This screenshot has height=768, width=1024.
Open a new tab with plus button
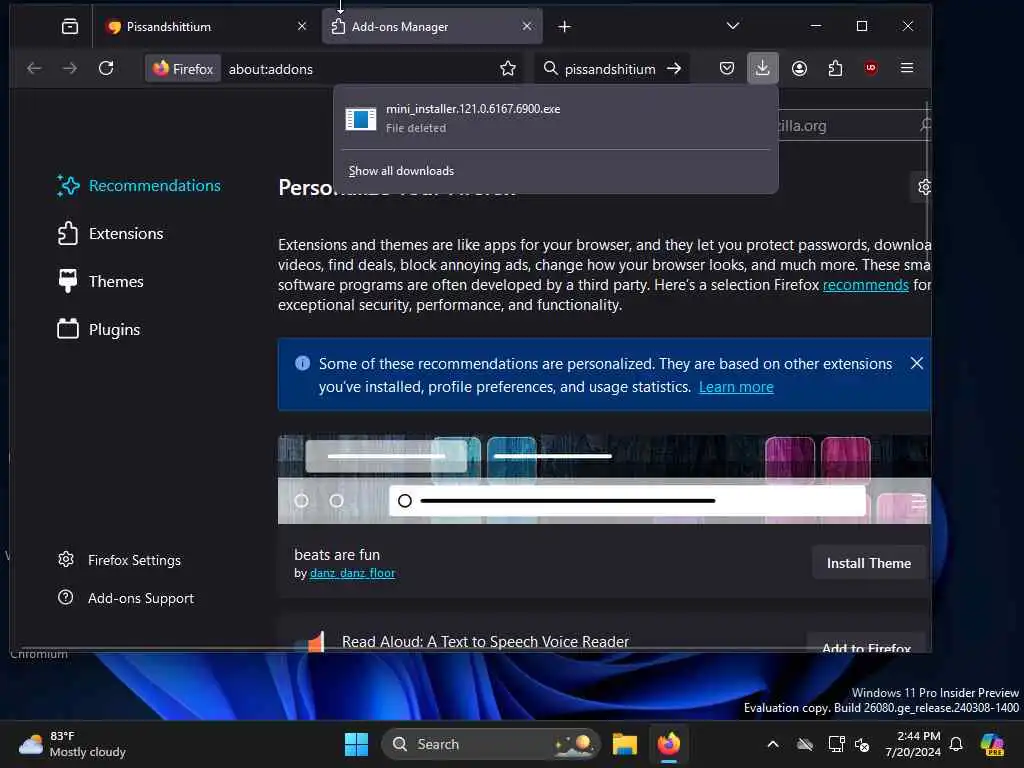[x=564, y=27]
